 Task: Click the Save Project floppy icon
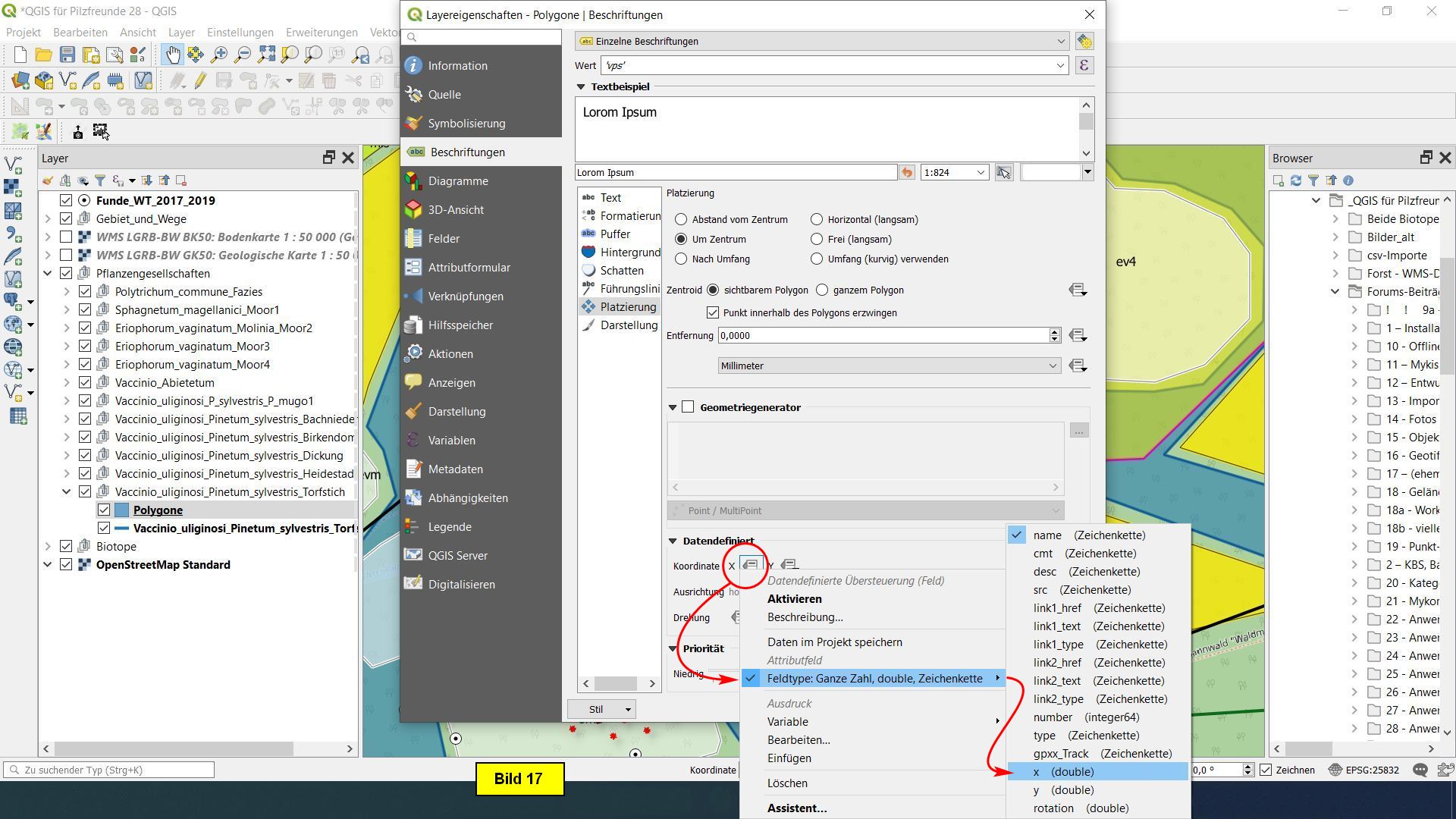tap(67, 55)
